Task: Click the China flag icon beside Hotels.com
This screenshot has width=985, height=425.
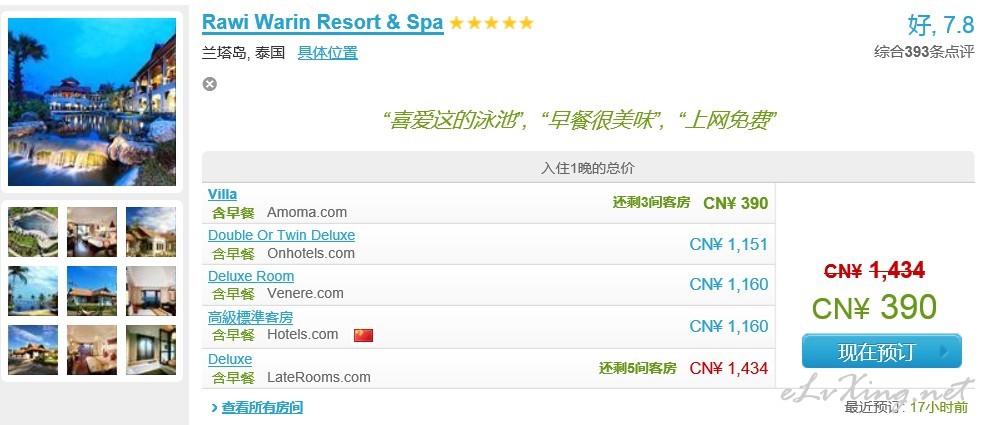Action: point(363,335)
